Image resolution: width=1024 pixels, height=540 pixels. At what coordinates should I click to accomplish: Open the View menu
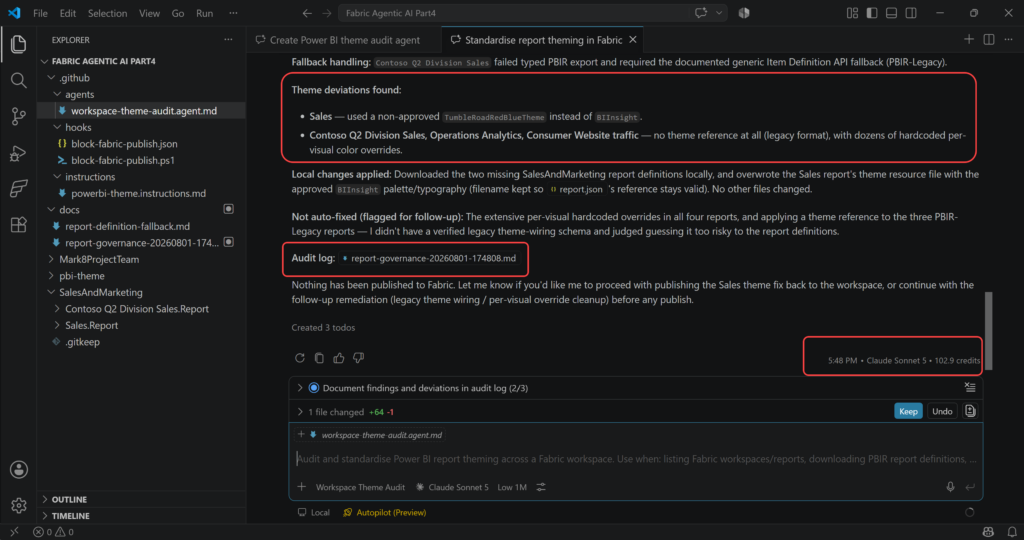coord(149,13)
